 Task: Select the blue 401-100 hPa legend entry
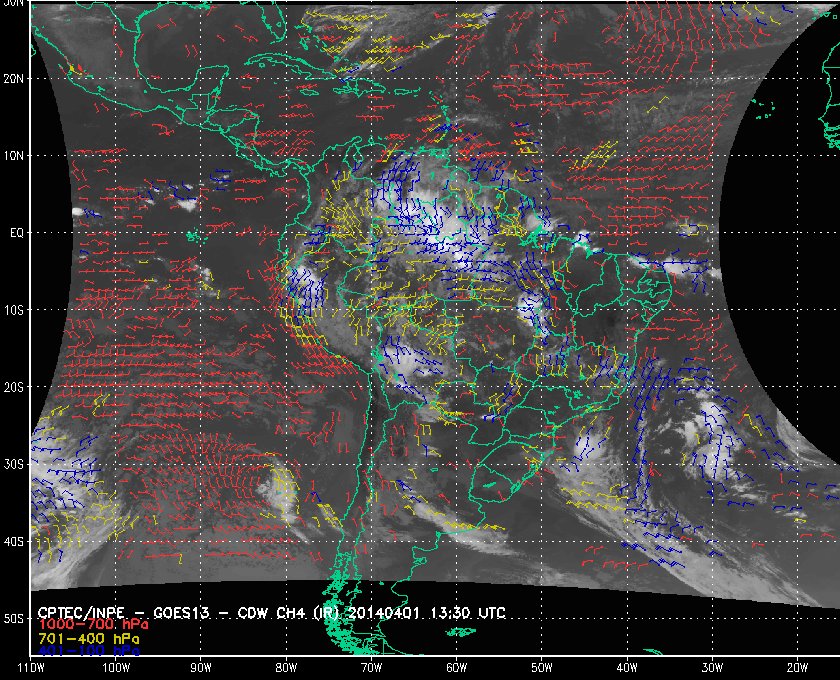[x=88, y=651]
